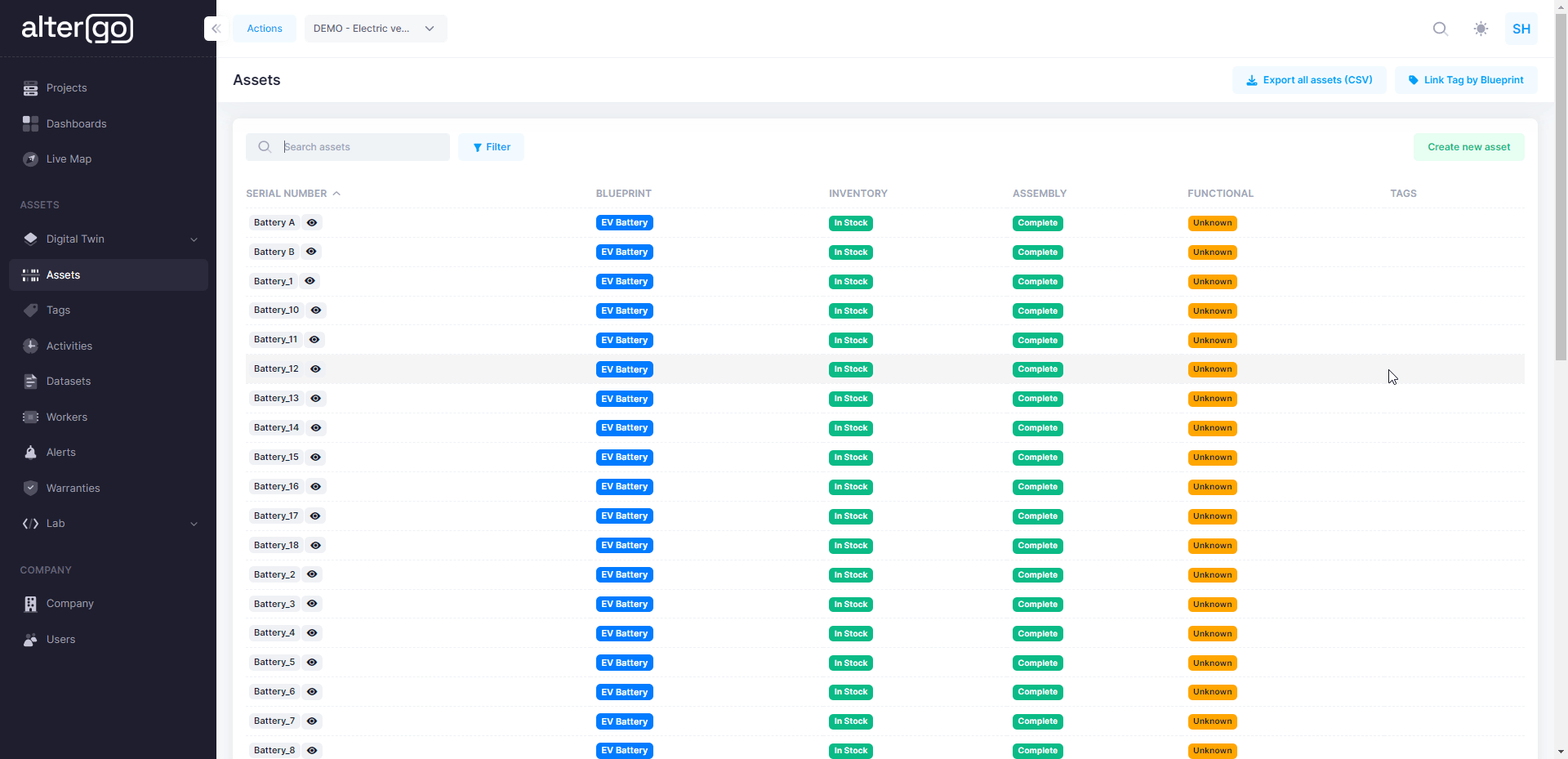The width and height of the screenshot is (1568, 759).
Task: Open the Live Map page
Action: click(69, 159)
